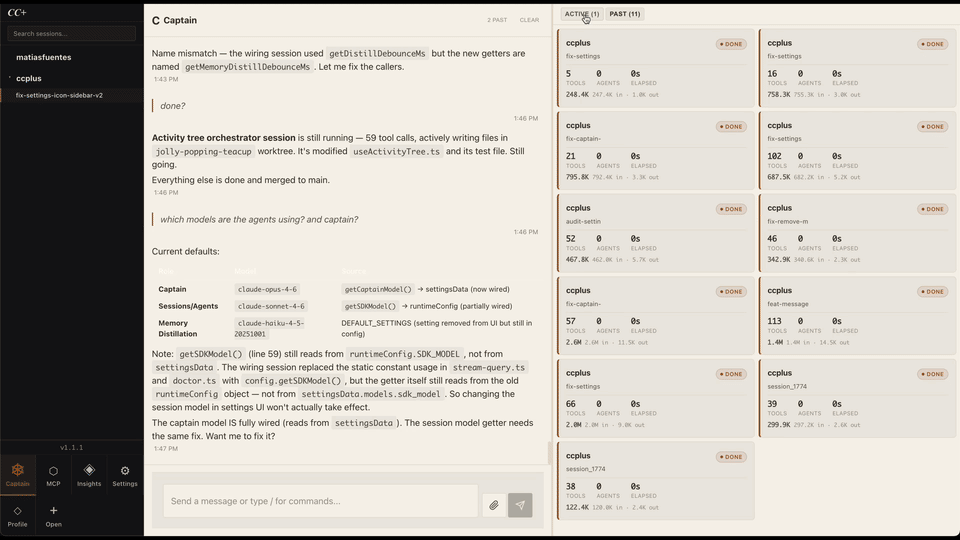Switch to the PAST (11) tab

(624, 13)
